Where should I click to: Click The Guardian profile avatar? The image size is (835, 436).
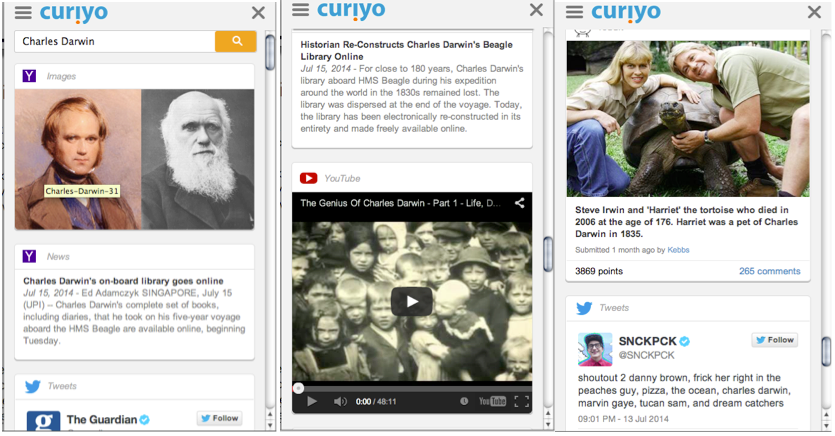click(43, 421)
